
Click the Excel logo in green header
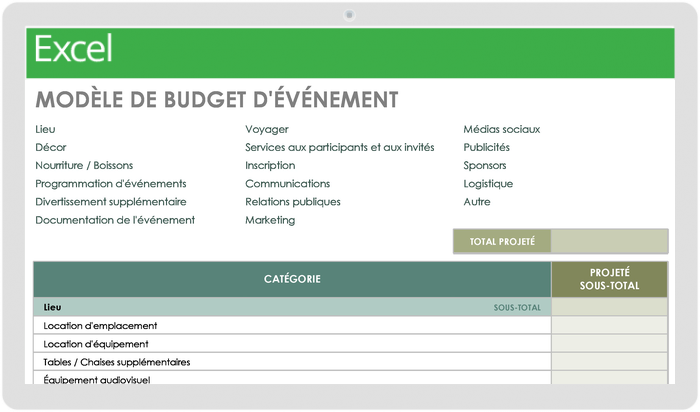(74, 49)
